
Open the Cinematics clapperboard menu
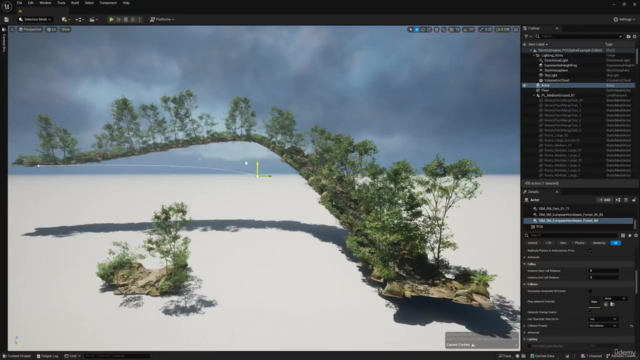click(x=93, y=19)
